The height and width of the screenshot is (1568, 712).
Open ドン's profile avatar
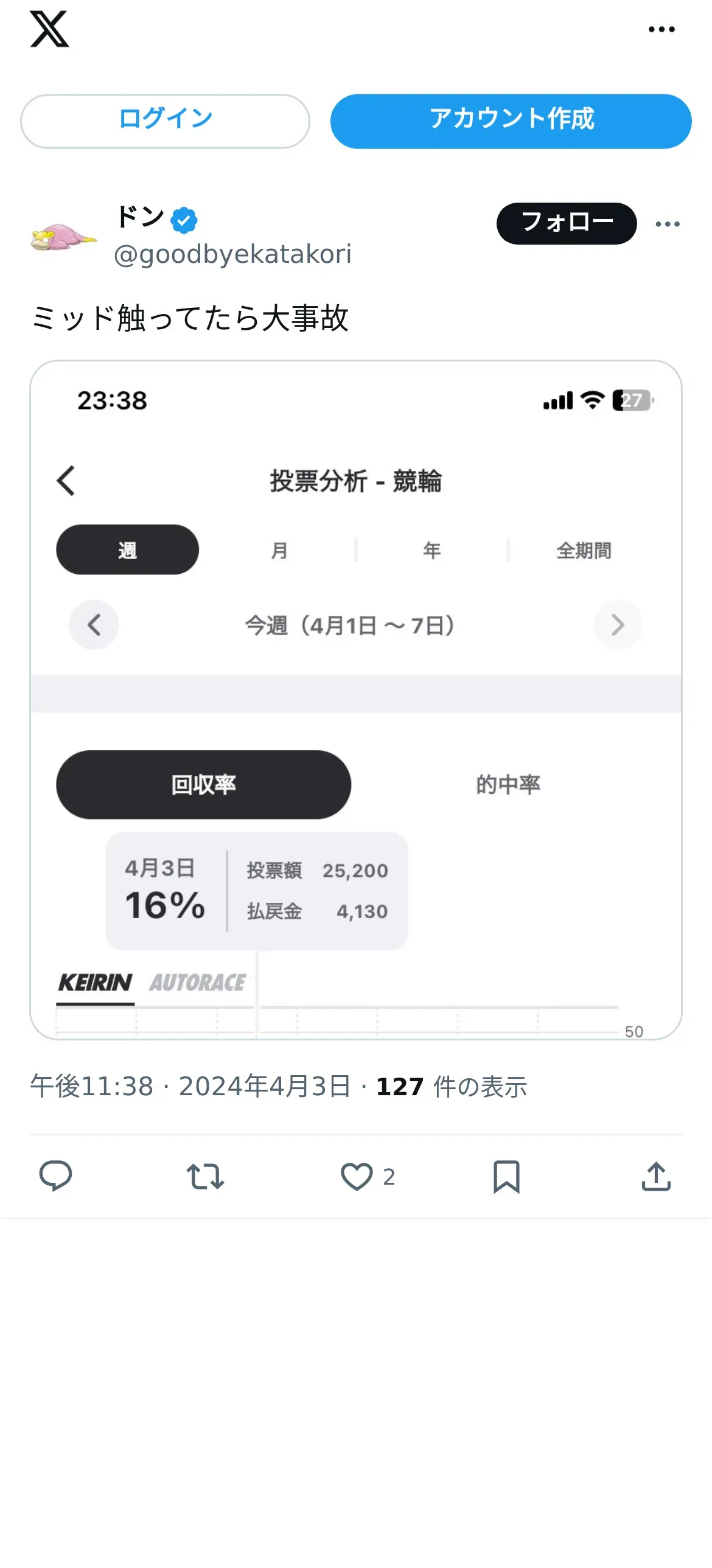coord(63,237)
